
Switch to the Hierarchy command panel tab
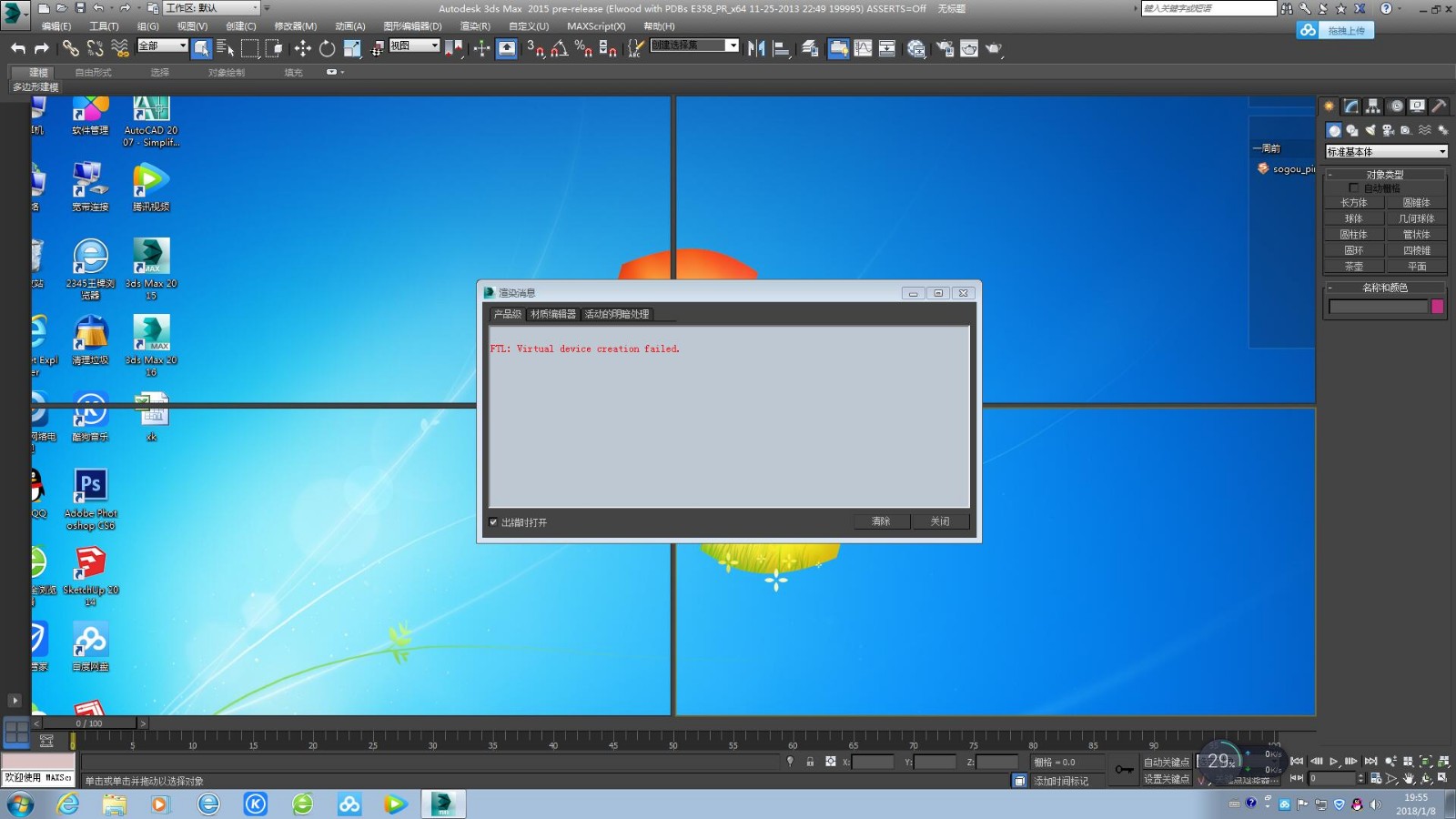1373,106
